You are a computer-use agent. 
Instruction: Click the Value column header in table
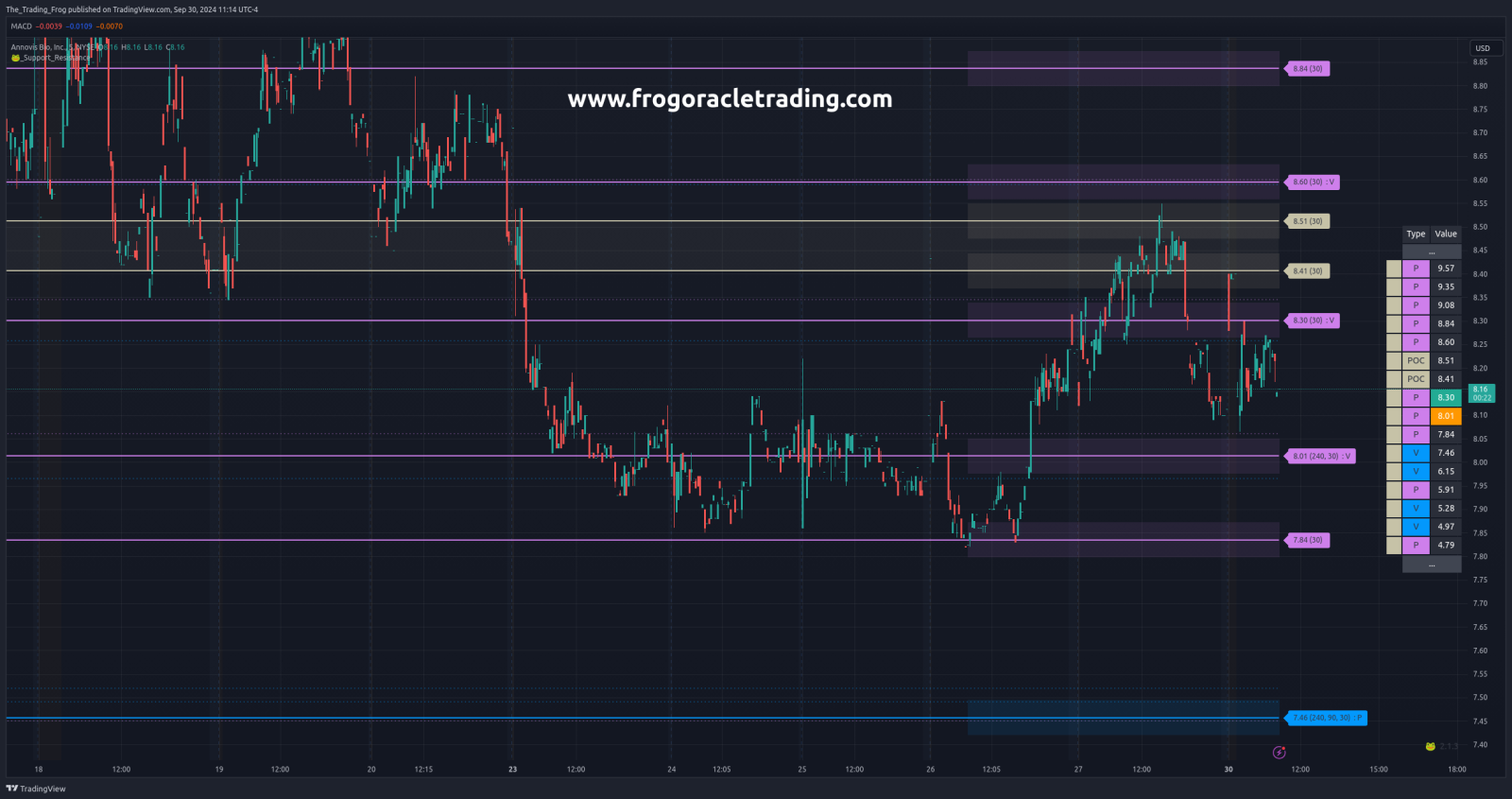[x=1446, y=234]
